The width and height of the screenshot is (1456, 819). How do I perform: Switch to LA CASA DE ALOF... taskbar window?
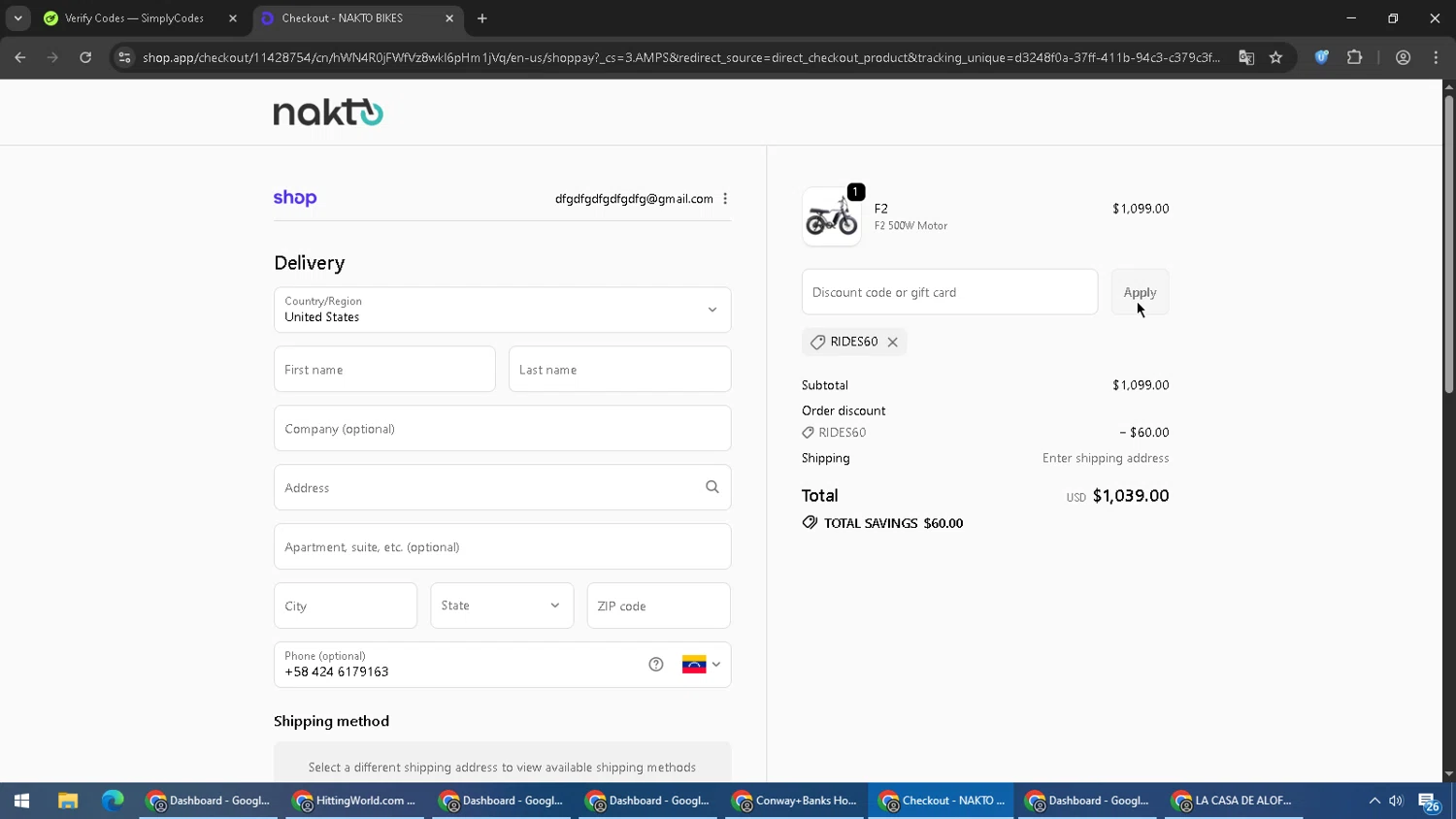(x=1233, y=801)
